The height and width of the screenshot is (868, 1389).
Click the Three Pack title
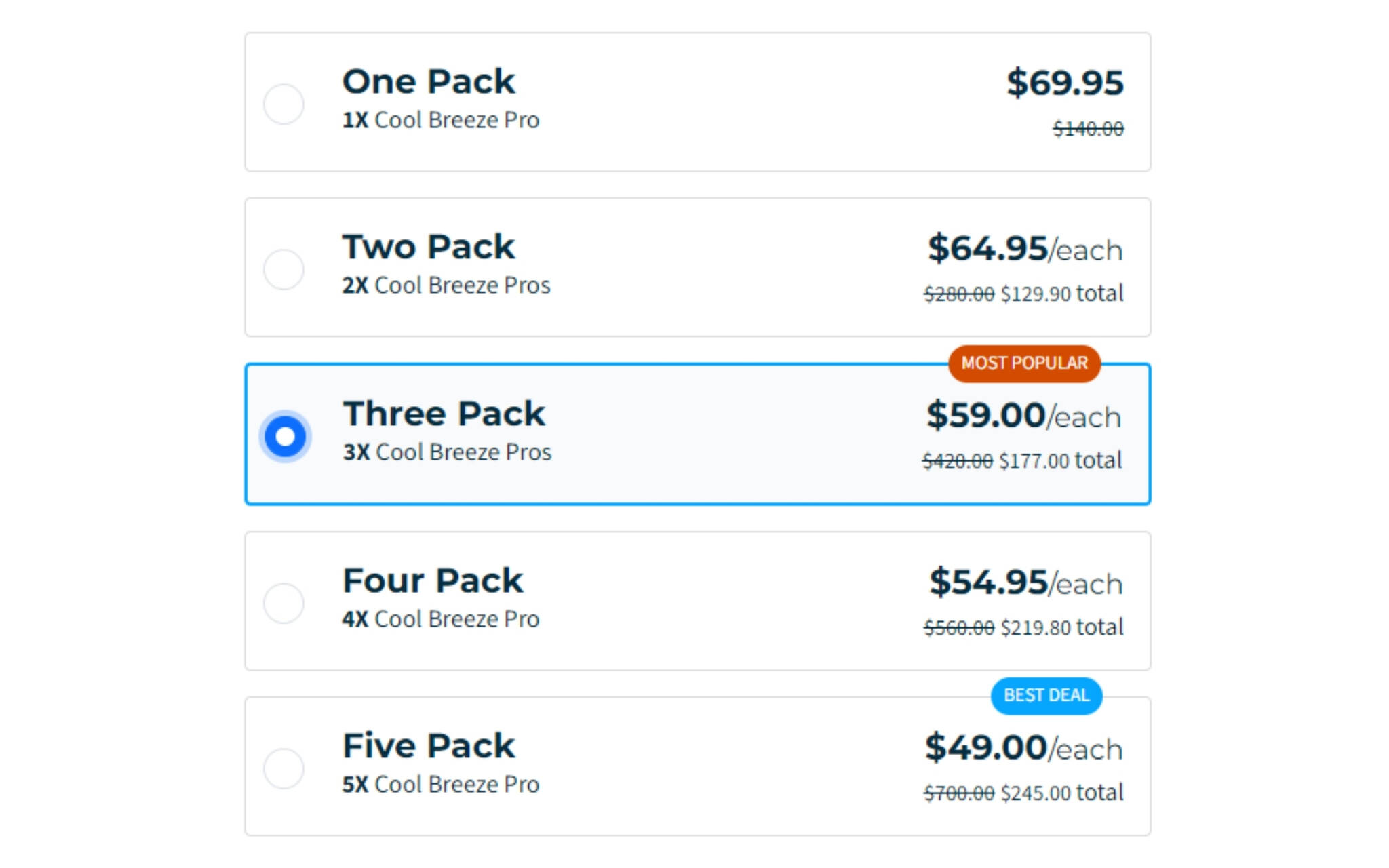(444, 414)
